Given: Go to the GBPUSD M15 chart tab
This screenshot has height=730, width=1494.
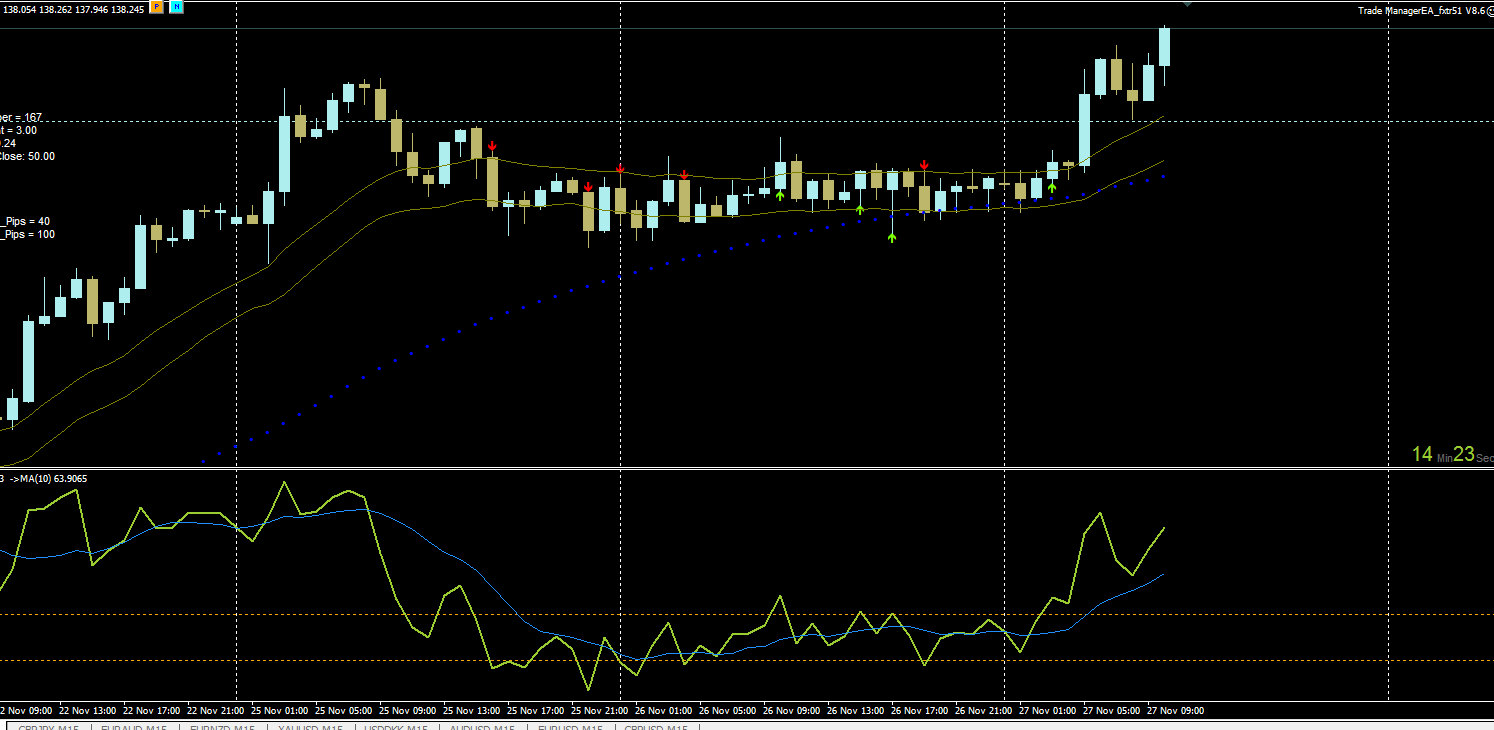Looking at the screenshot, I should click(x=656, y=726).
